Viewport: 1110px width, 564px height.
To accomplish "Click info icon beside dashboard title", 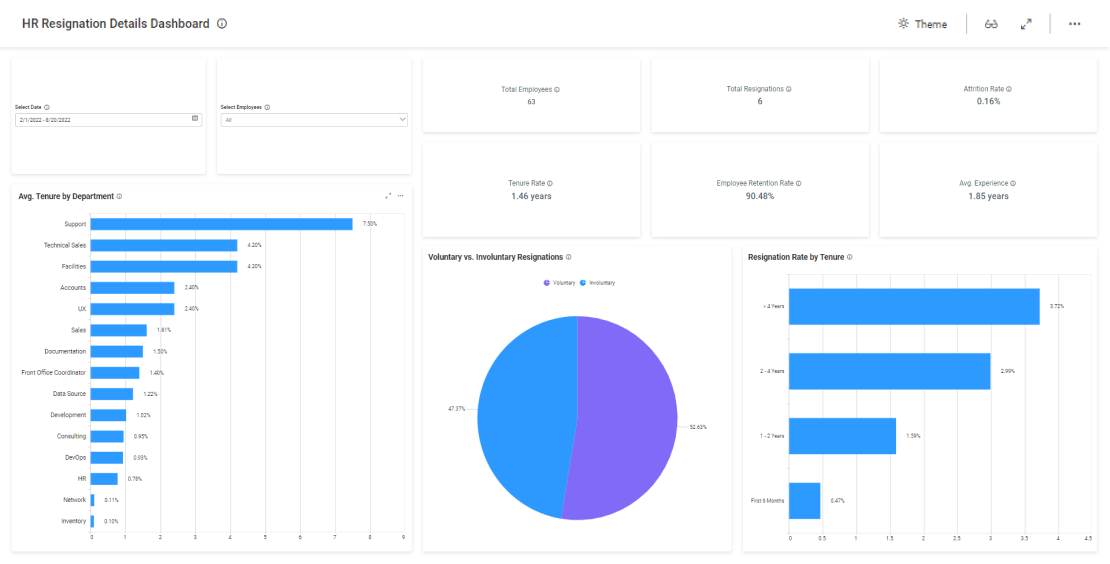I will pyautogui.click(x=222, y=24).
